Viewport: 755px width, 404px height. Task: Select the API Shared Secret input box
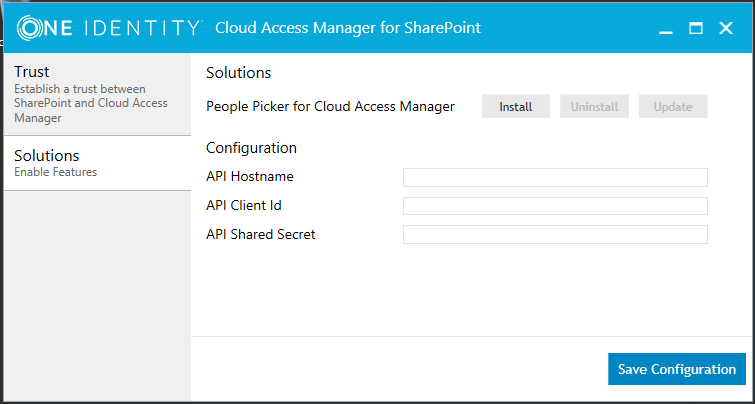pos(555,235)
